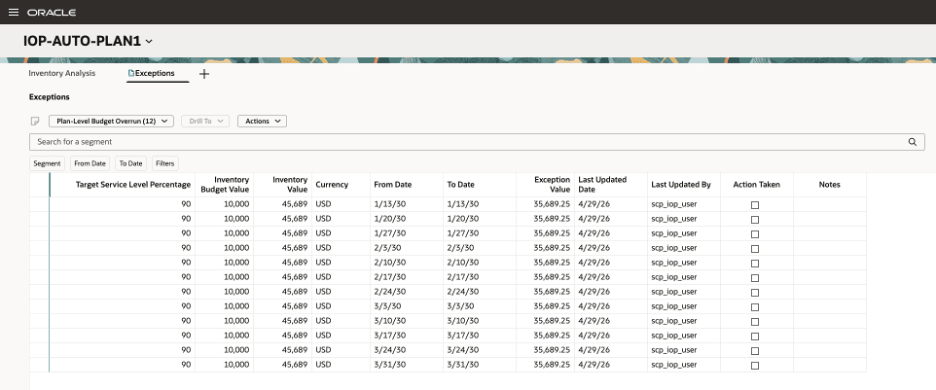This screenshot has width=936, height=390.
Task: Click the search magnifier icon
Action: pos(912,142)
